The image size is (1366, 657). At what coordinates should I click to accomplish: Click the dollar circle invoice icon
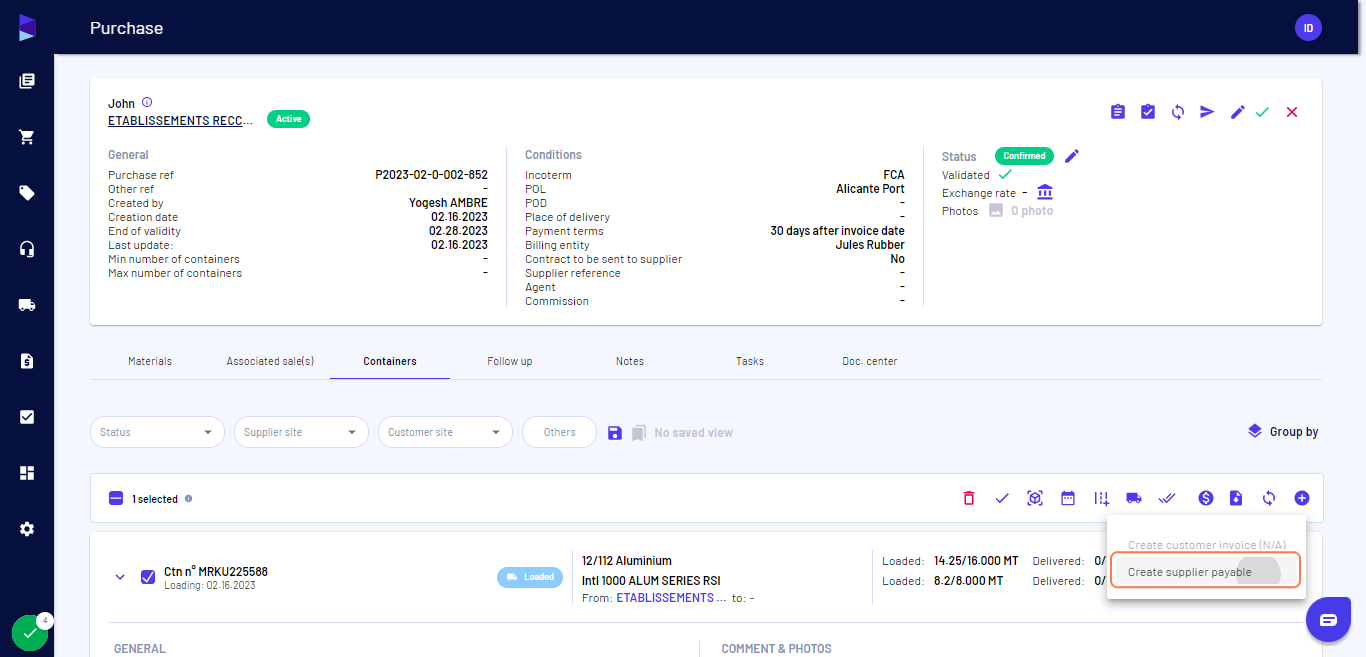pos(1206,498)
